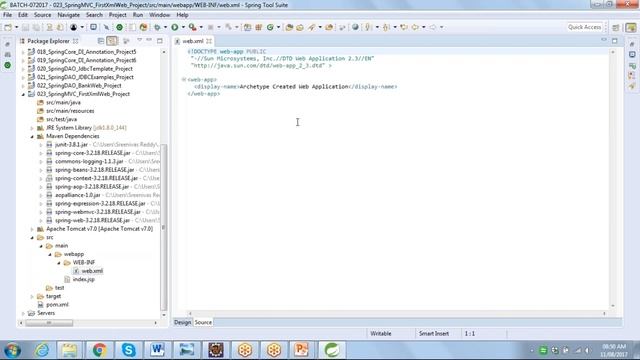Click the Smart Insert status bar entry
The image size is (640, 360).
(x=433, y=334)
